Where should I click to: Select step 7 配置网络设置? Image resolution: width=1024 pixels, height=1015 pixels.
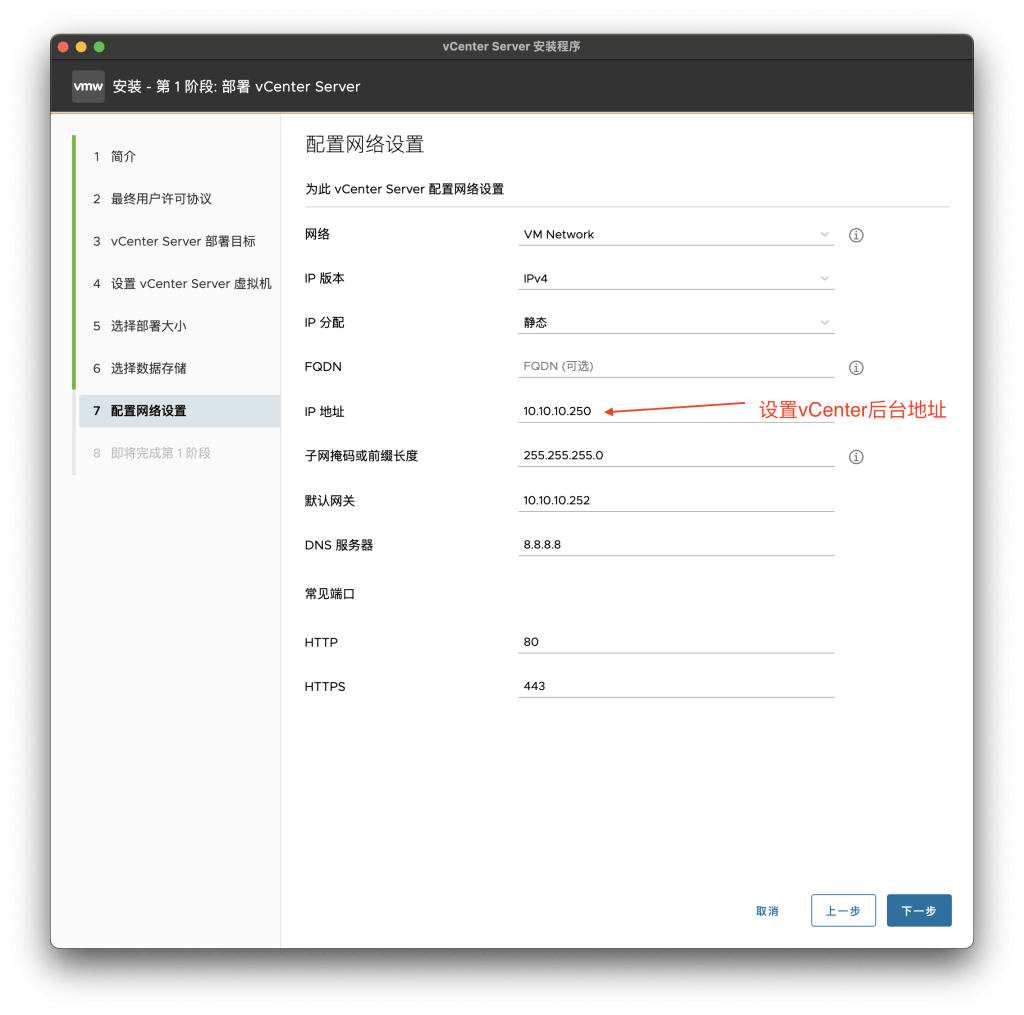tap(180, 411)
